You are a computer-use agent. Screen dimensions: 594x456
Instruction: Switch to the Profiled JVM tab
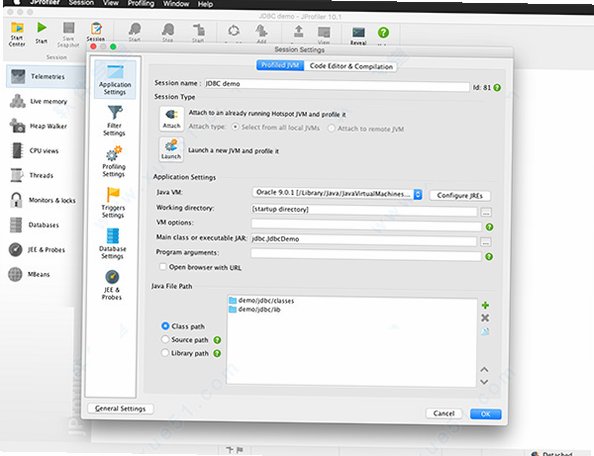pyautogui.click(x=280, y=65)
